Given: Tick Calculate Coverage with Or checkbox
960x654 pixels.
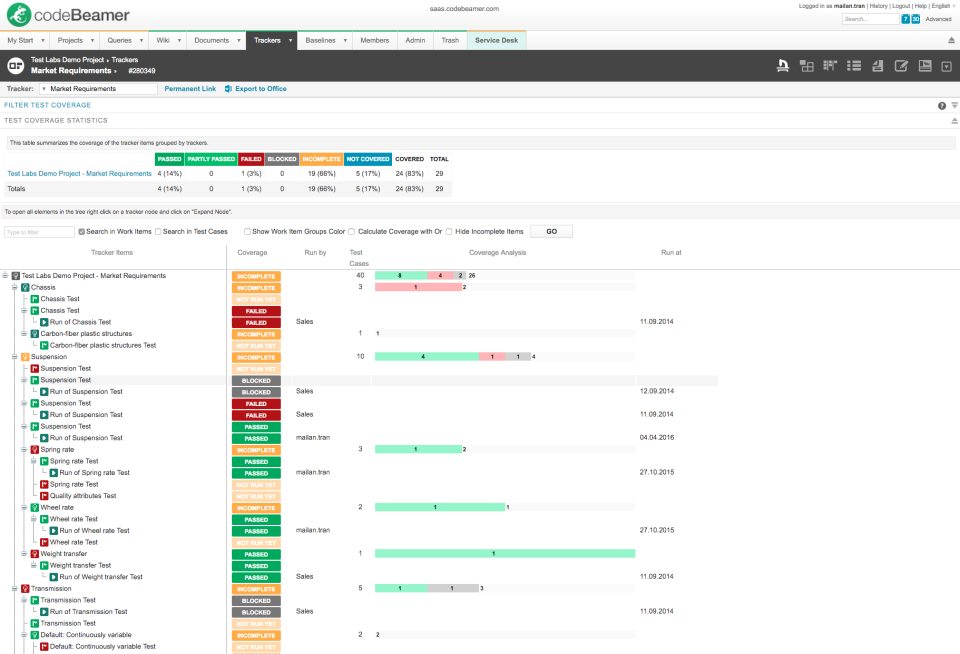Looking at the screenshot, I should tap(351, 232).
